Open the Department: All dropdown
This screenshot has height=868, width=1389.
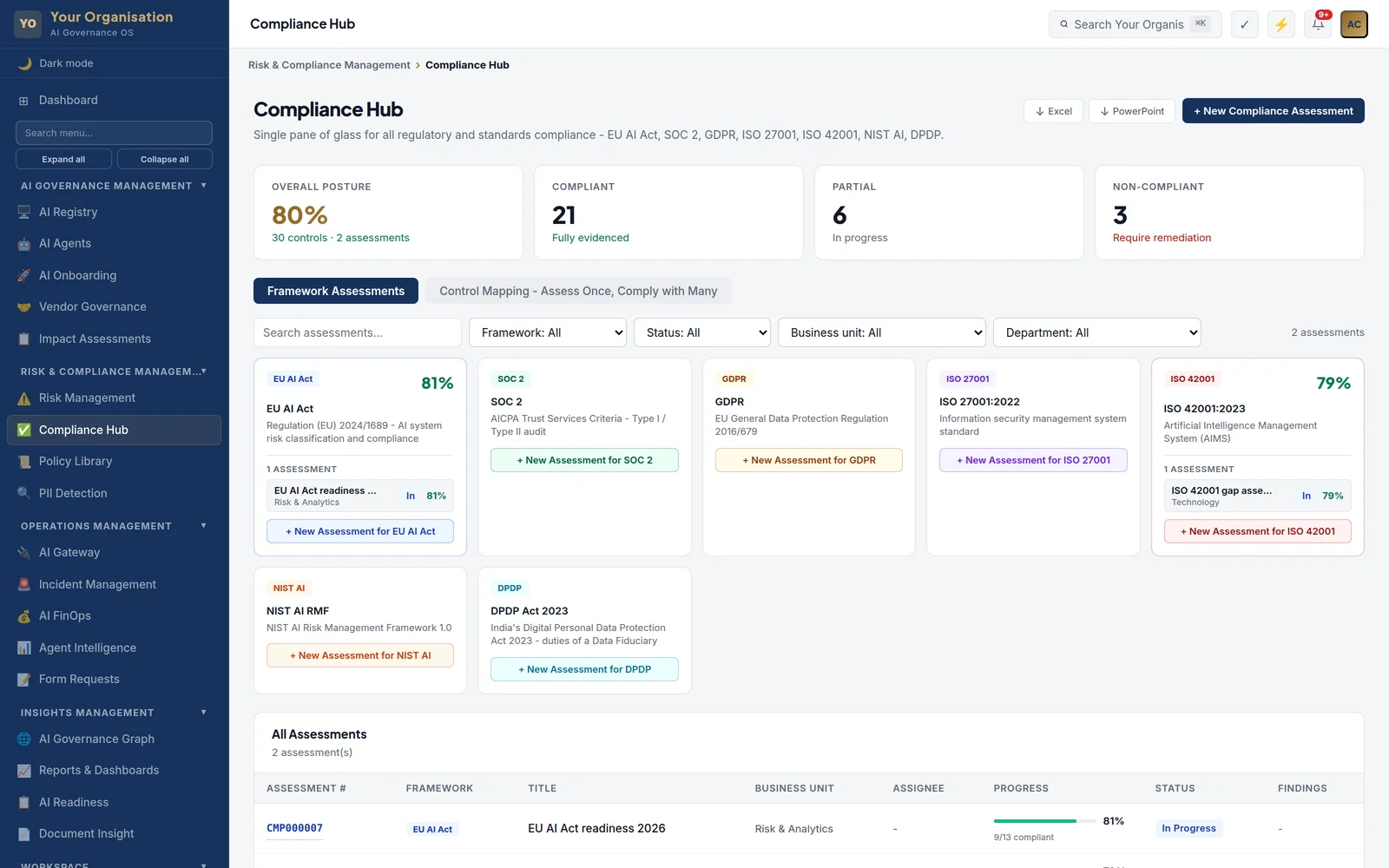tap(1097, 332)
